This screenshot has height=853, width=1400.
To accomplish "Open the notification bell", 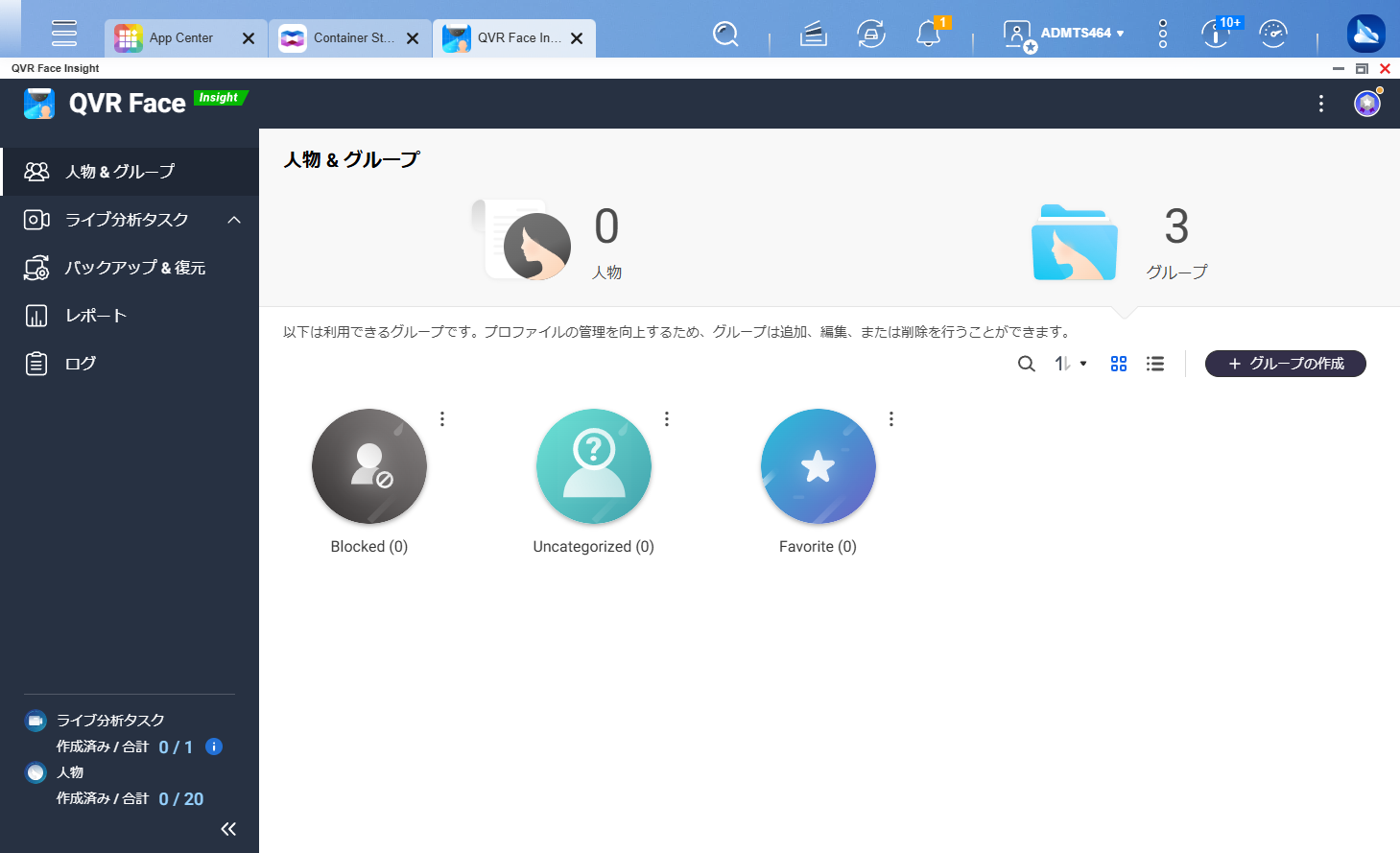I will (928, 35).
